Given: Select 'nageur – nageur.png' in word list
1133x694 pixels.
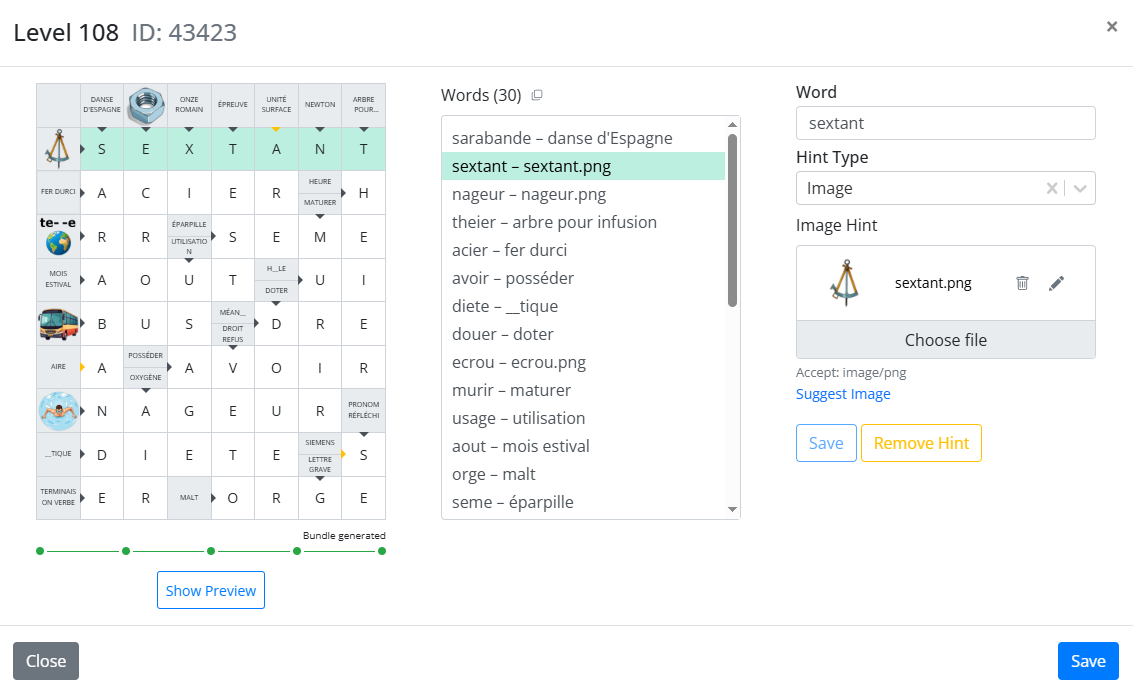Looking at the screenshot, I should click(x=529, y=194).
